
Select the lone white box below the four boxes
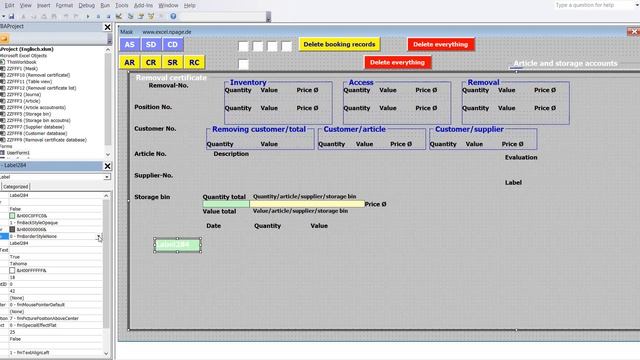pos(243,64)
